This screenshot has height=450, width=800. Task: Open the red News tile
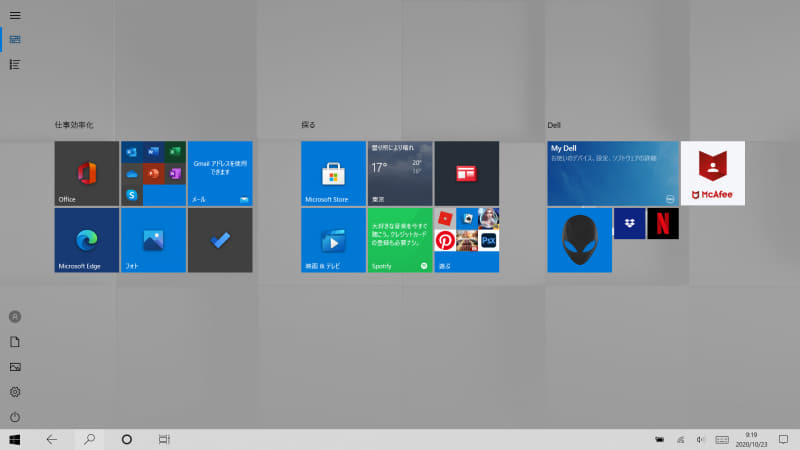coord(467,173)
